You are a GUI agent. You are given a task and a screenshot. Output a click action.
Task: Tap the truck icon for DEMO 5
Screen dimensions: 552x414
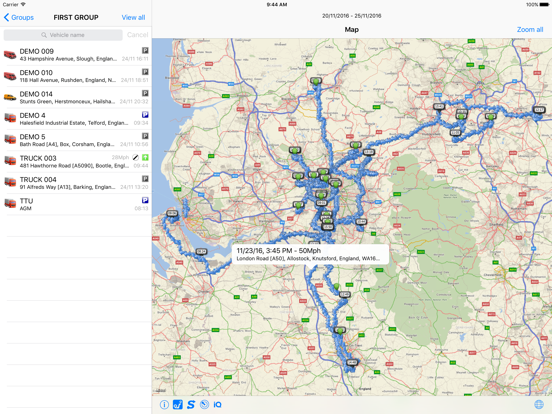coord(10,139)
